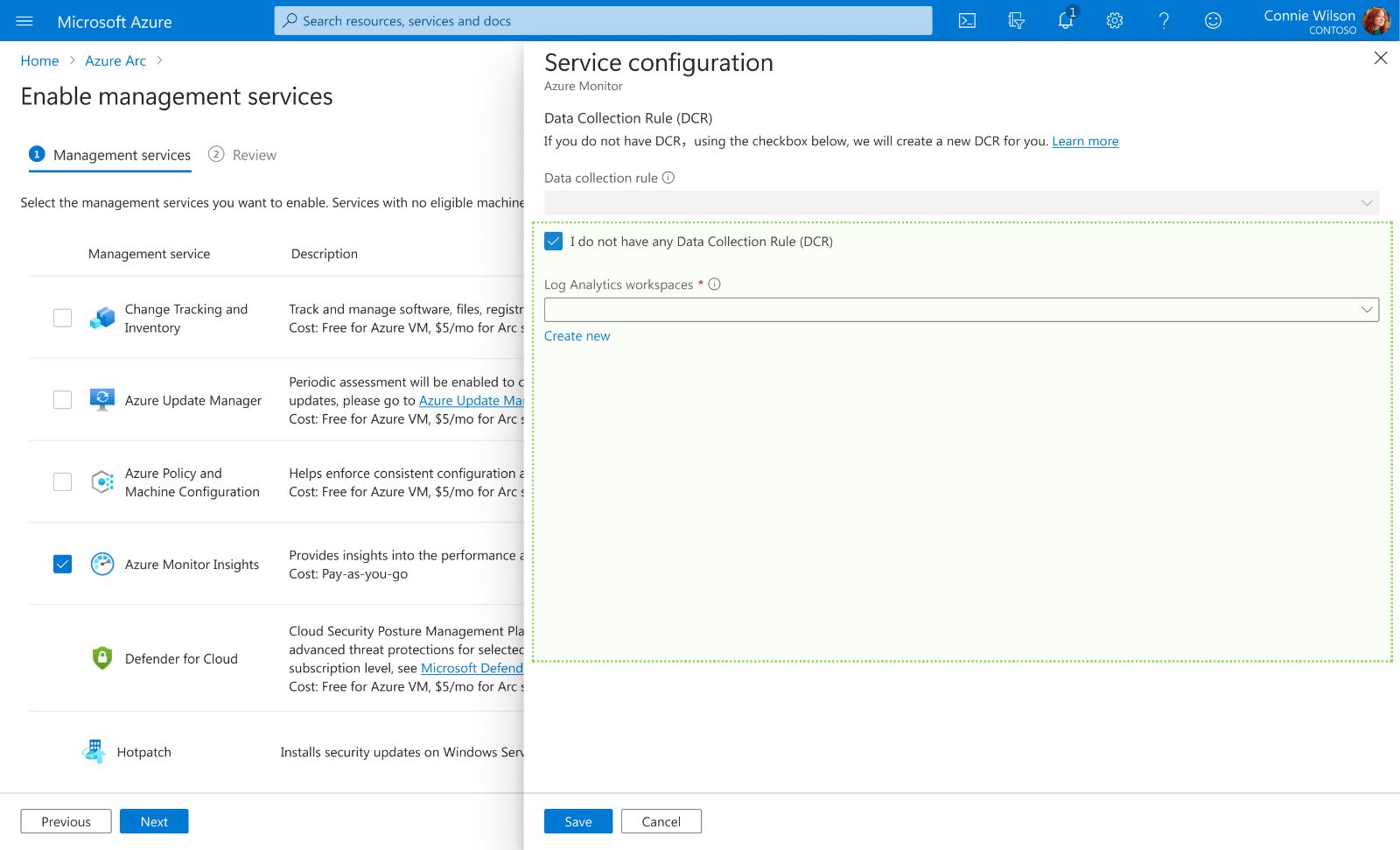This screenshot has height=850, width=1400.
Task: Open the Data collection rule dropdown
Action: coord(961,203)
